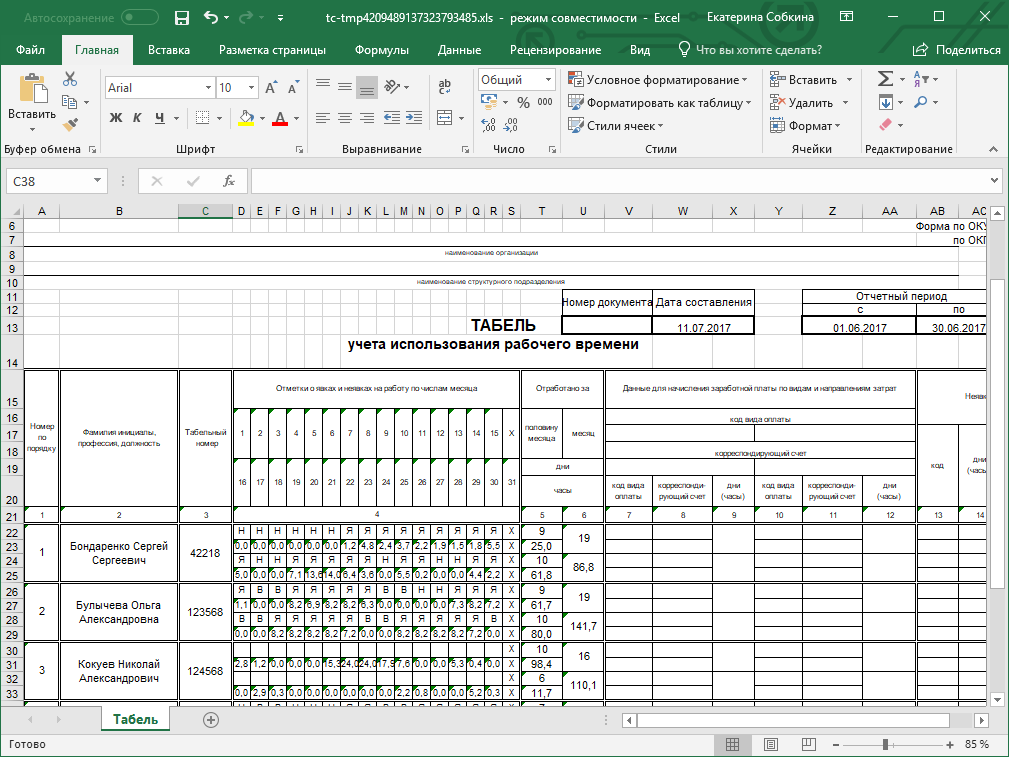Toggle bold Ж formatting

(x=116, y=118)
